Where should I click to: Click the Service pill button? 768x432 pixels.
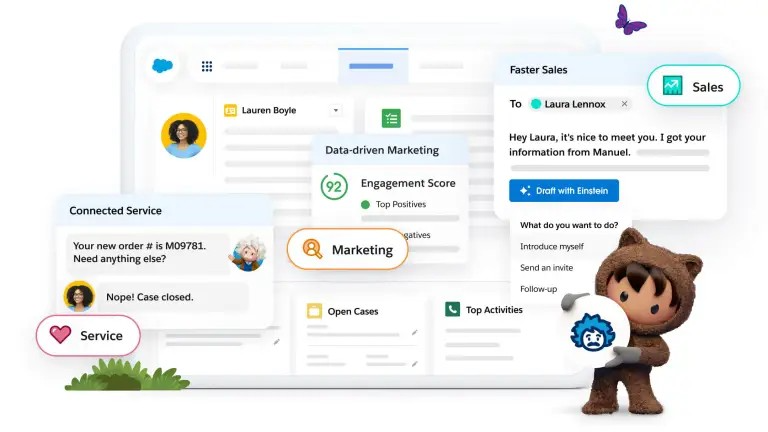click(88, 336)
